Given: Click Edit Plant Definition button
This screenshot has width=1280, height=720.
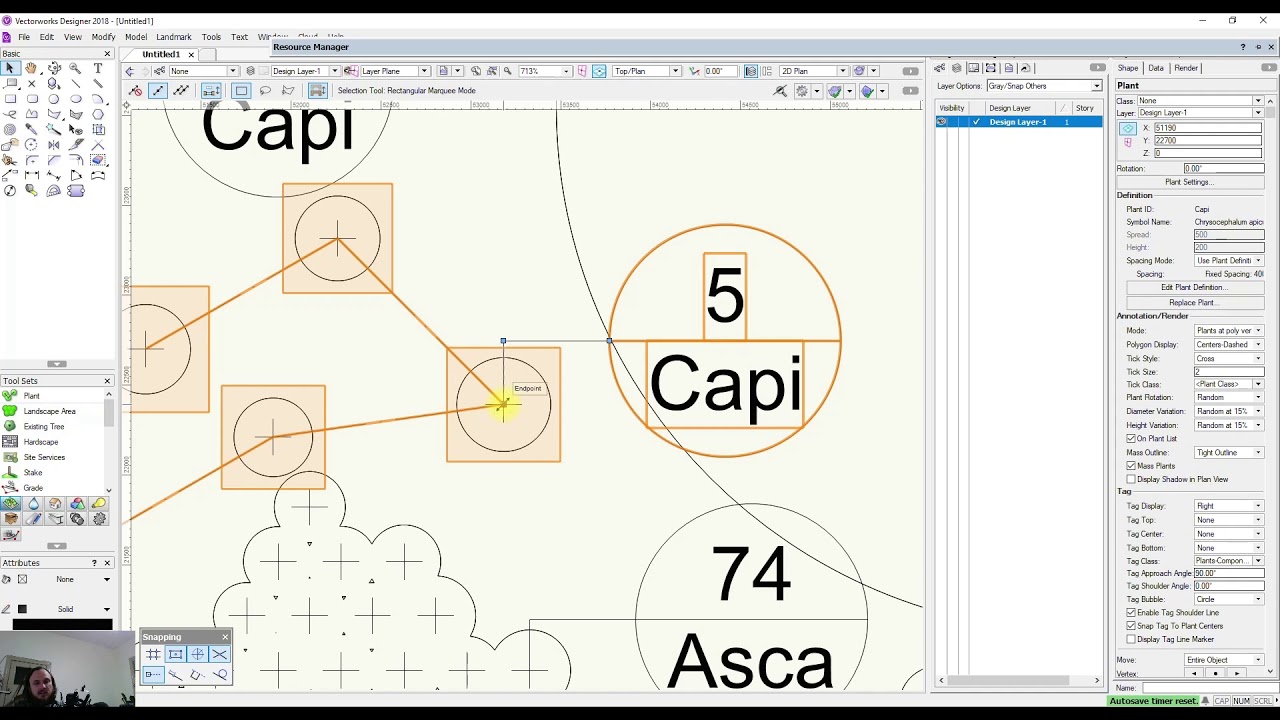Looking at the screenshot, I should pos(1193,288).
